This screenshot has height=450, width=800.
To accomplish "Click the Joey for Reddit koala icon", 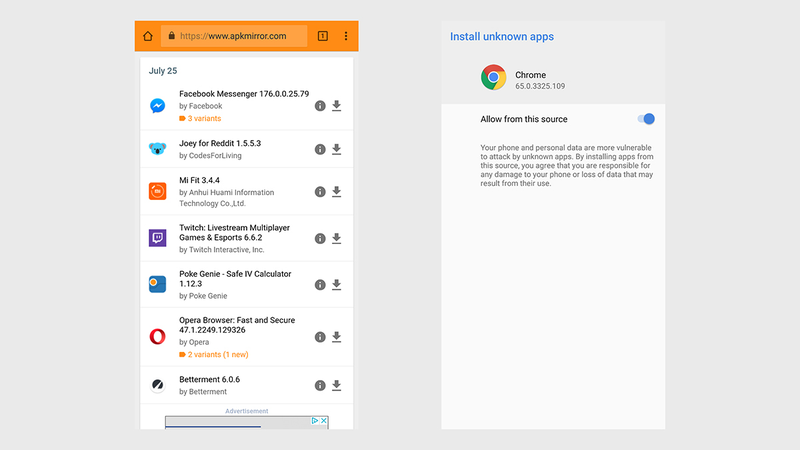I will (x=158, y=149).
